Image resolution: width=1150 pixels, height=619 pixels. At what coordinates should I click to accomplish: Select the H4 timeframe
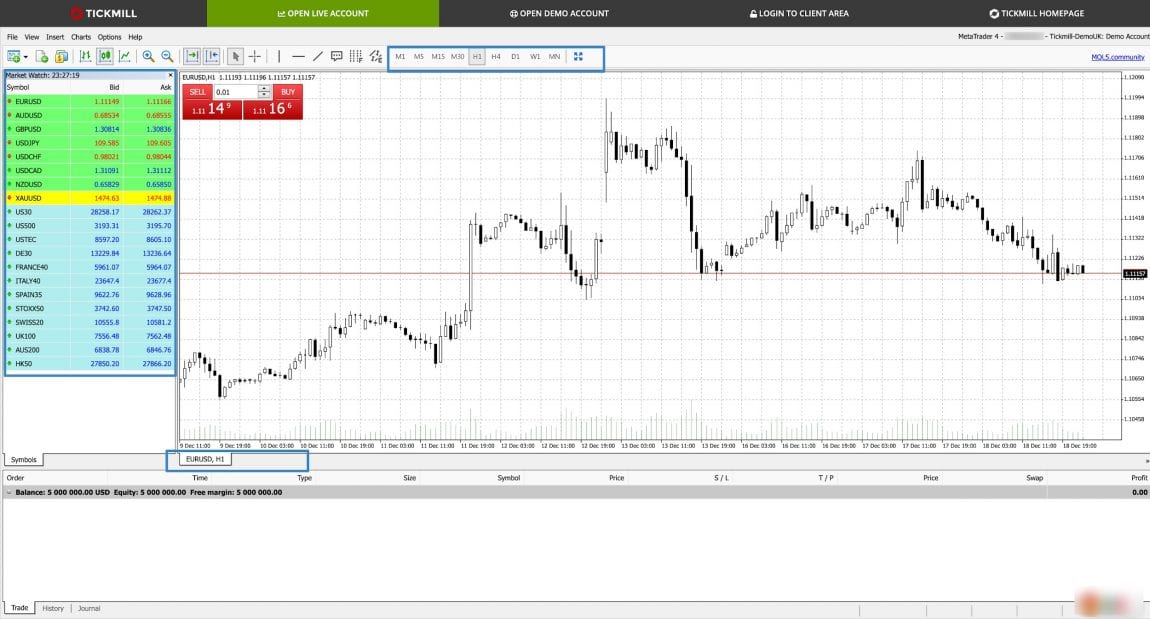tap(496, 57)
